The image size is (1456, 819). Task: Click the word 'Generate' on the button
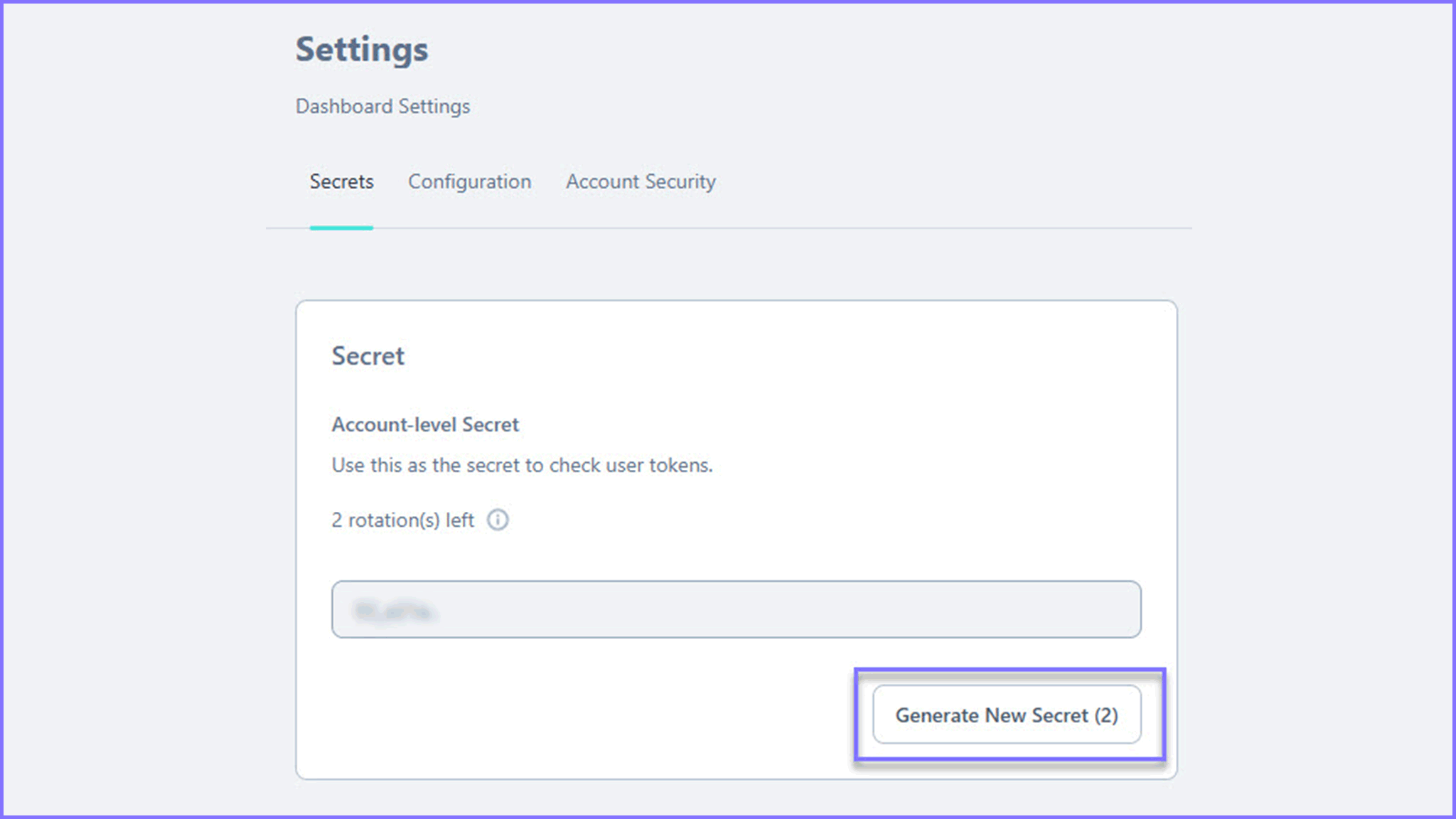[x=936, y=715]
